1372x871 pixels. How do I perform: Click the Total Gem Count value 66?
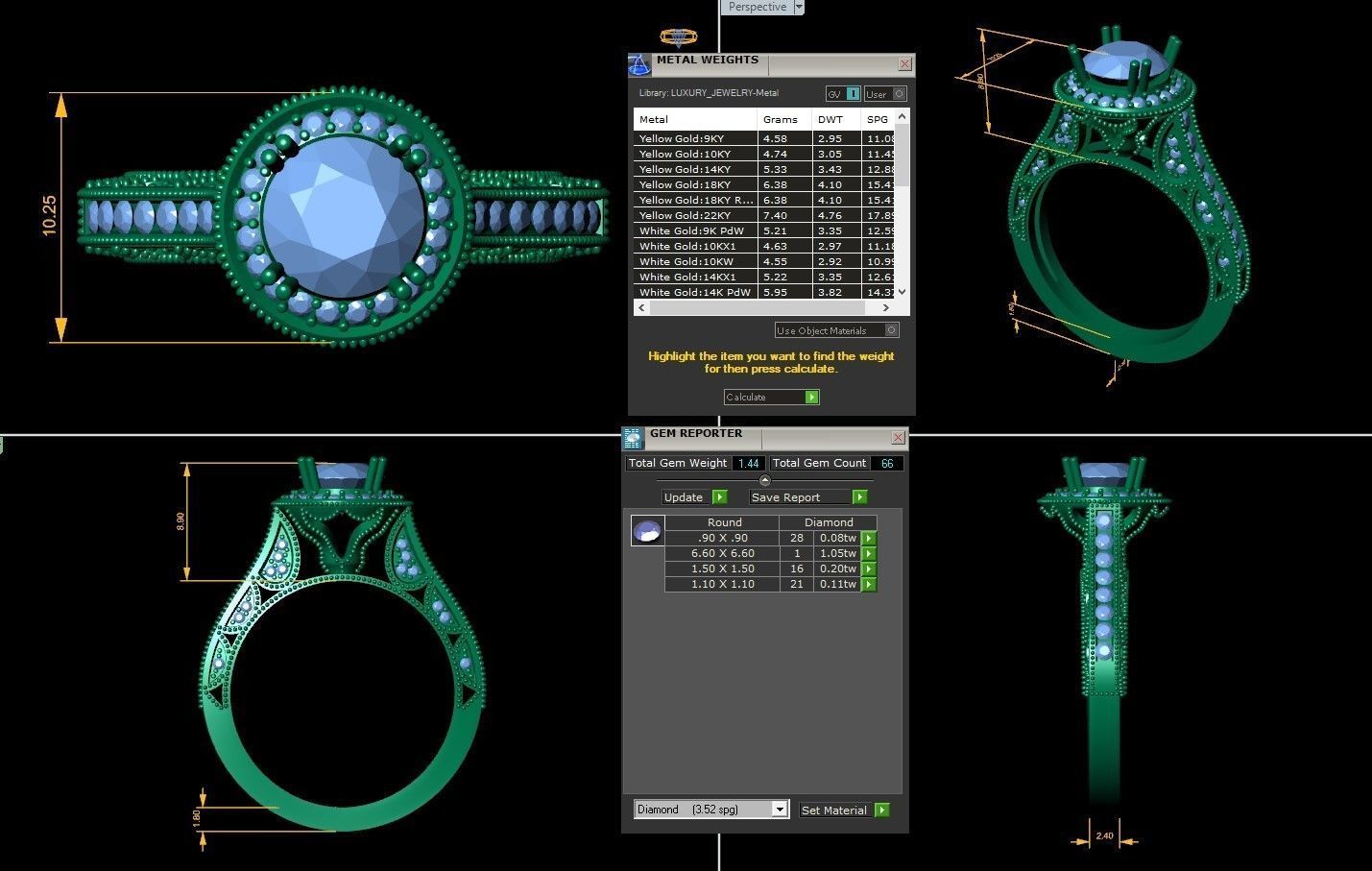click(x=887, y=463)
